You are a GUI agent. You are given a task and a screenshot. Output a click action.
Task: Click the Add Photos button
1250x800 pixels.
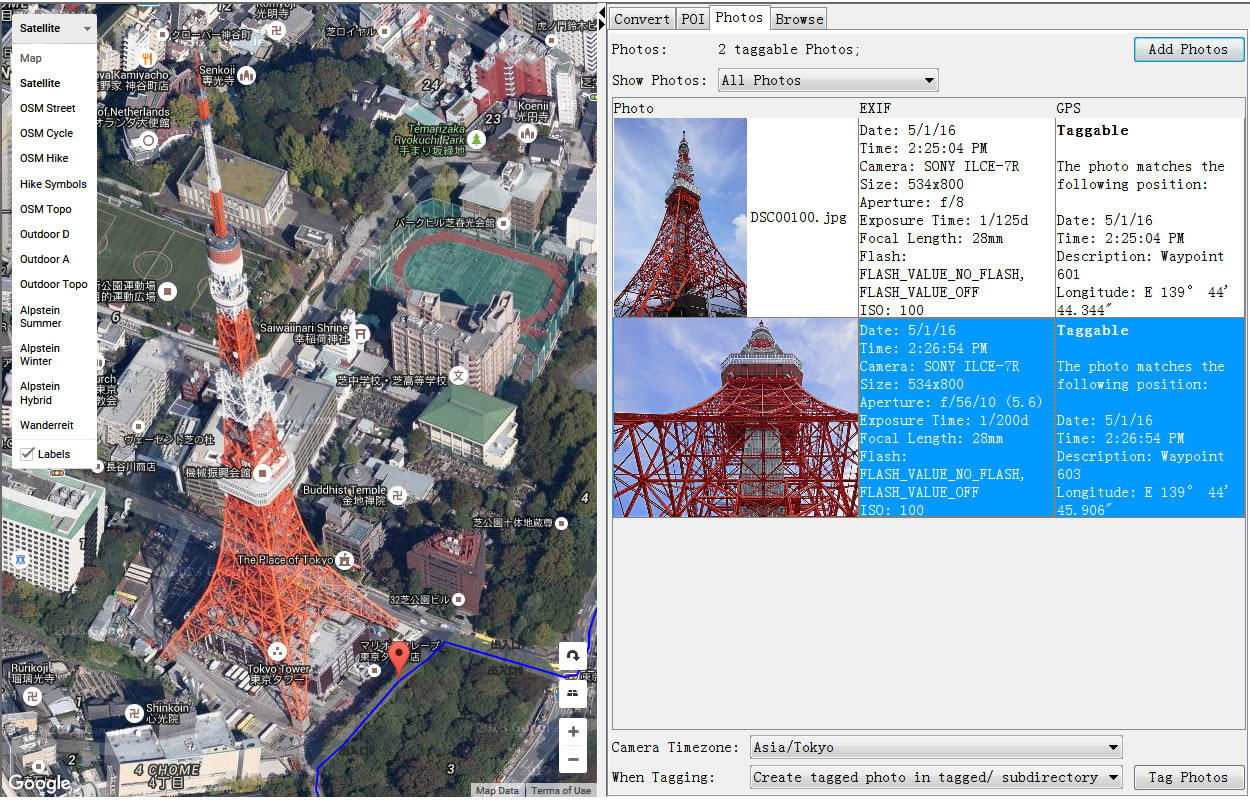(1189, 49)
